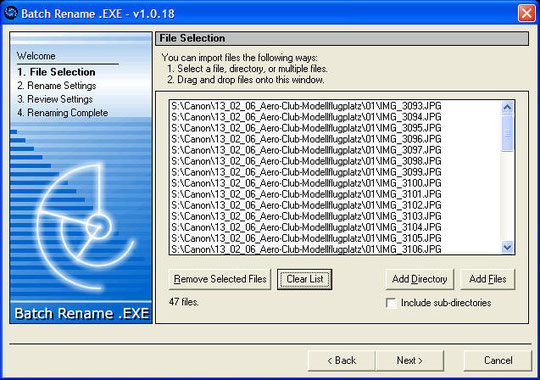540x380 pixels.
Task: Go back with the Back button
Action: tap(341, 360)
